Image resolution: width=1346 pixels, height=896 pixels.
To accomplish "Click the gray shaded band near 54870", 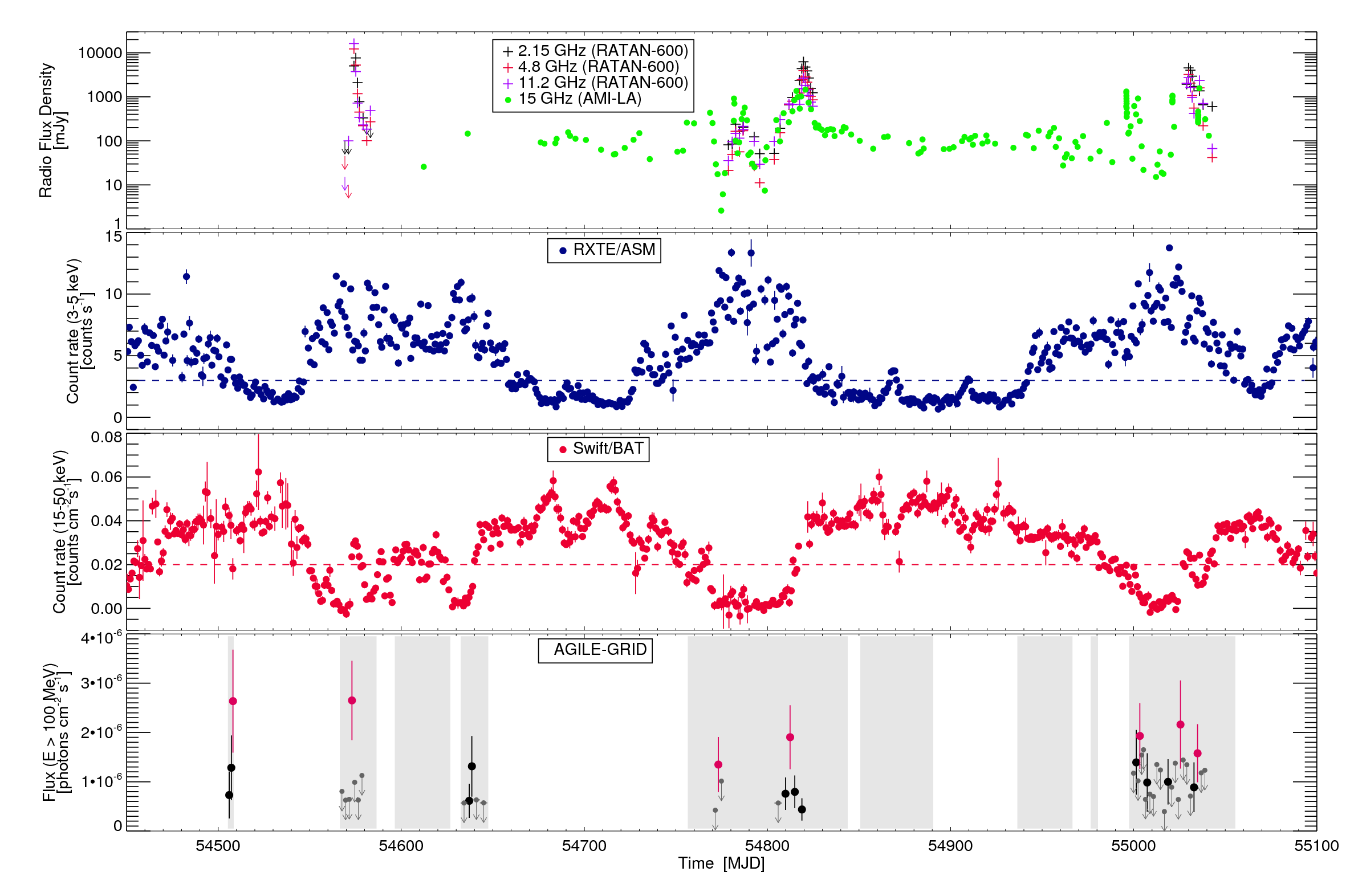I will pos(896,731).
